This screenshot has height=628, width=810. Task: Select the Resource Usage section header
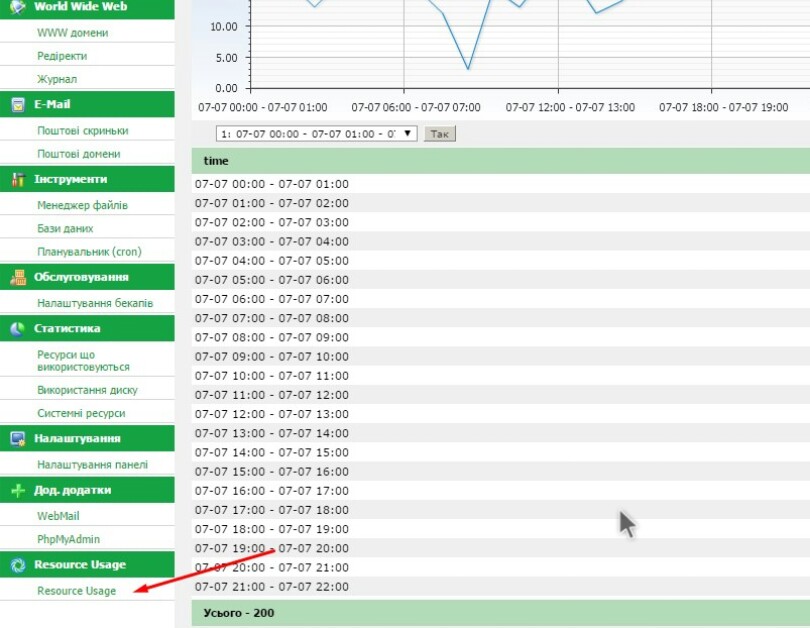(x=87, y=564)
